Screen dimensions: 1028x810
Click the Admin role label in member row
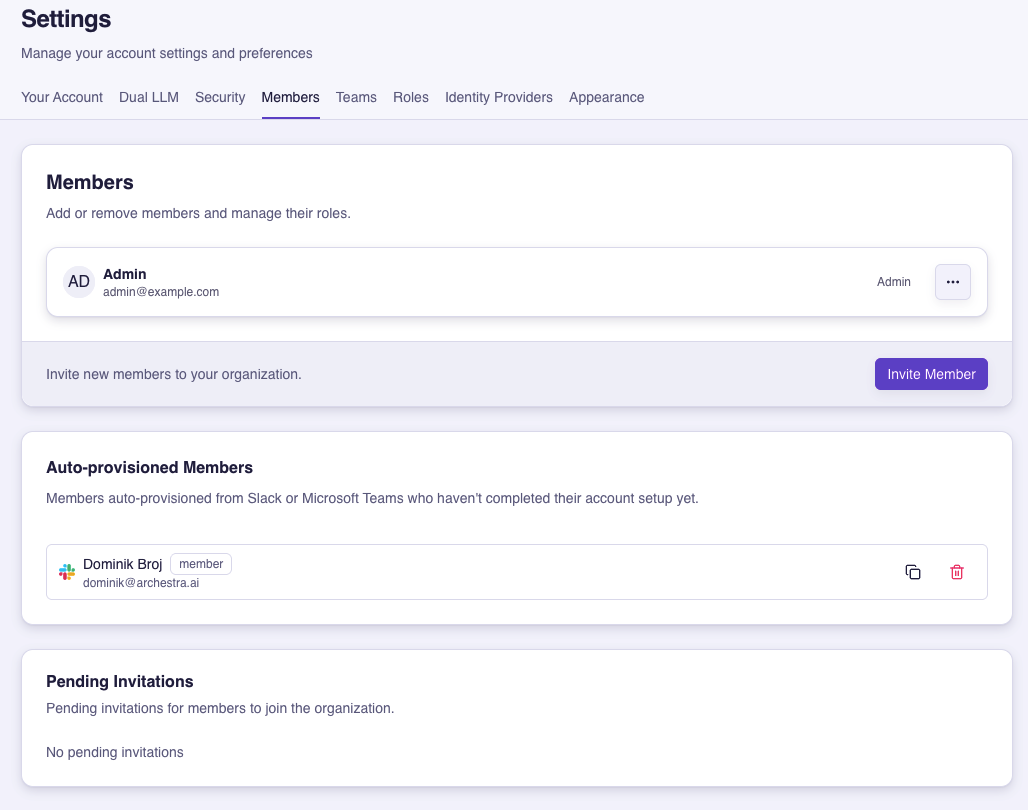[x=894, y=282]
